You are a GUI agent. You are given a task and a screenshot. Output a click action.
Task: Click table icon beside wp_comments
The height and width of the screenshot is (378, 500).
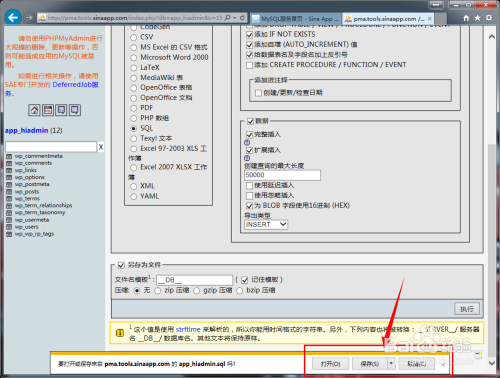click(x=9, y=163)
